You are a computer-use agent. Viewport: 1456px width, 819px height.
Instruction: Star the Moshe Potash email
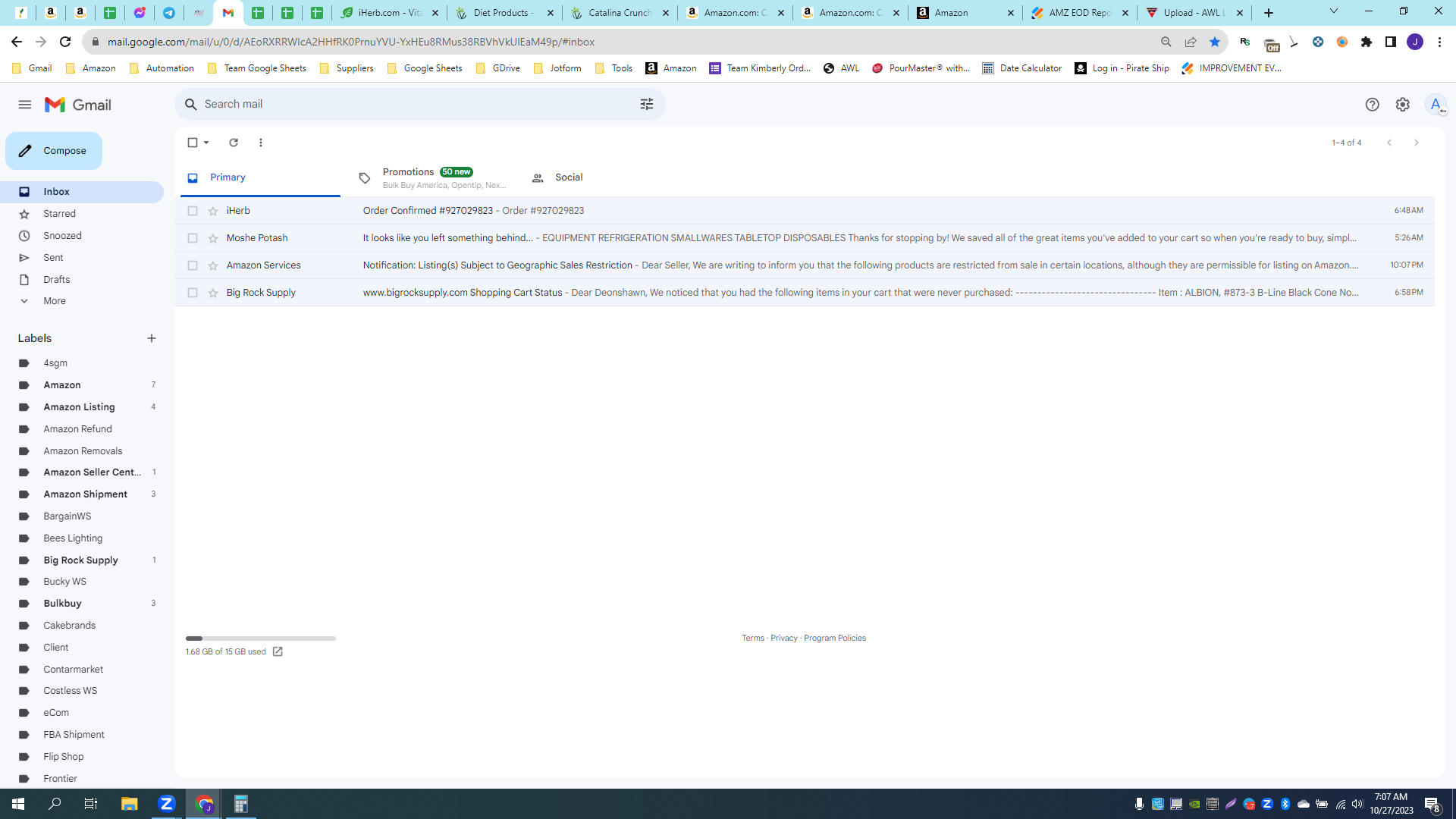pyautogui.click(x=213, y=238)
